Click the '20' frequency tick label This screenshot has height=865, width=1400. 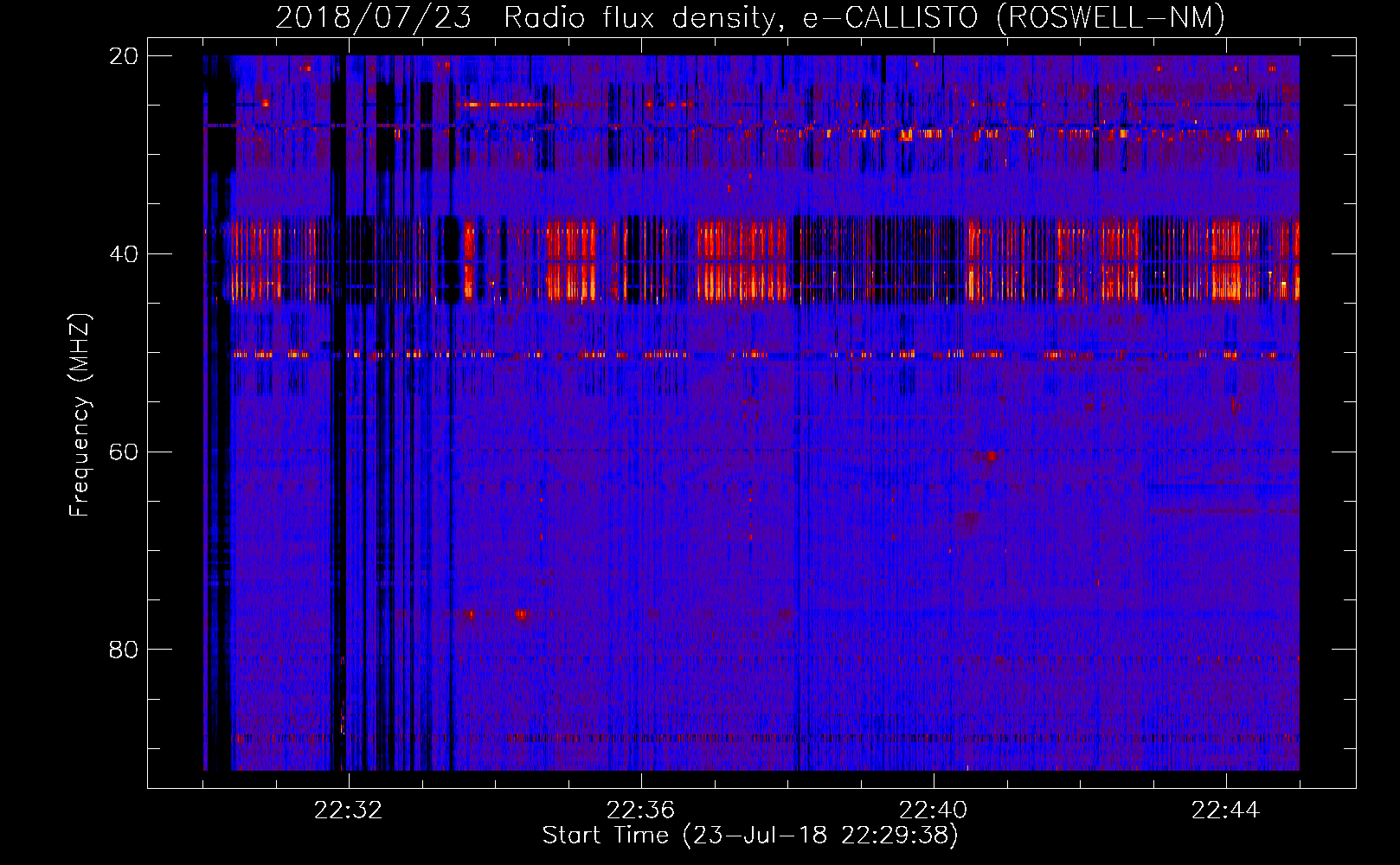[x=124, y=56]
